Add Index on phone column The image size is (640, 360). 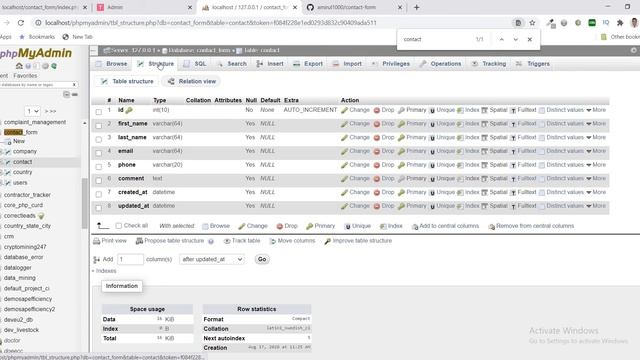(468, 165)
